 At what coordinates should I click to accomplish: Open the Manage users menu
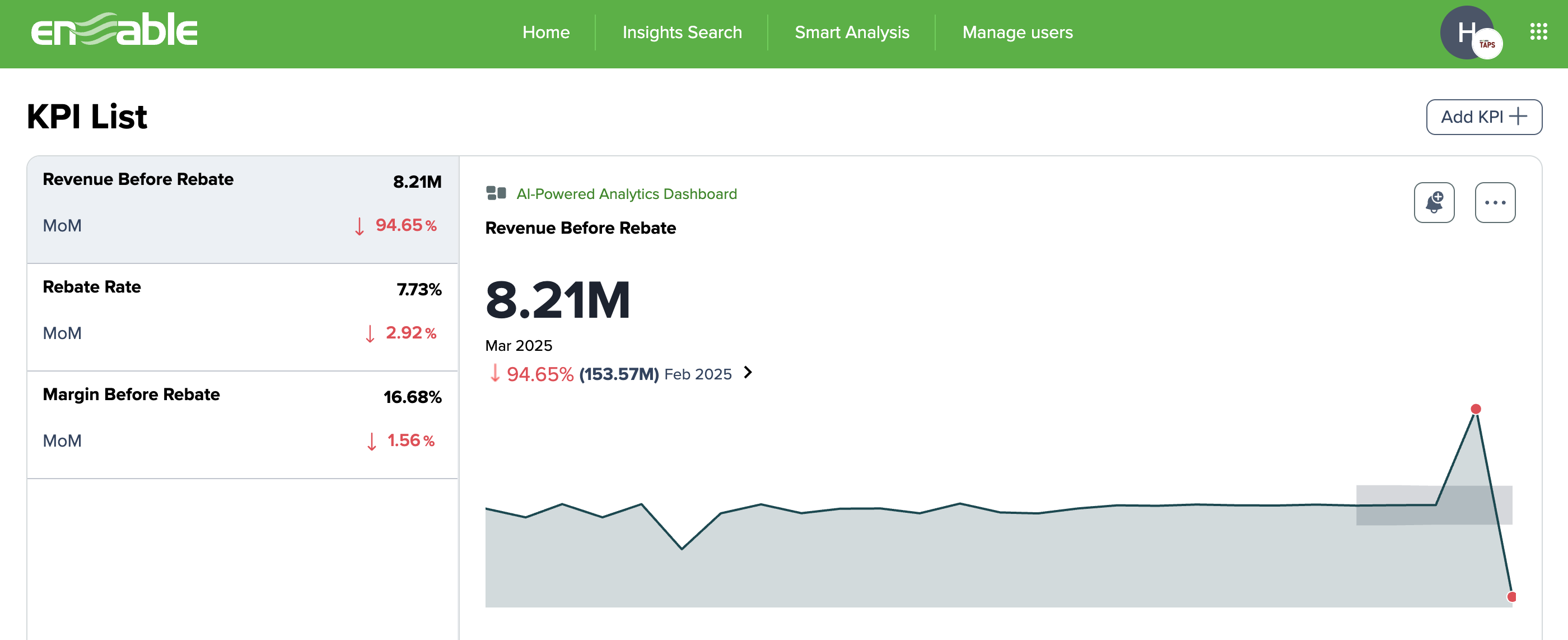coord(1016,33)
